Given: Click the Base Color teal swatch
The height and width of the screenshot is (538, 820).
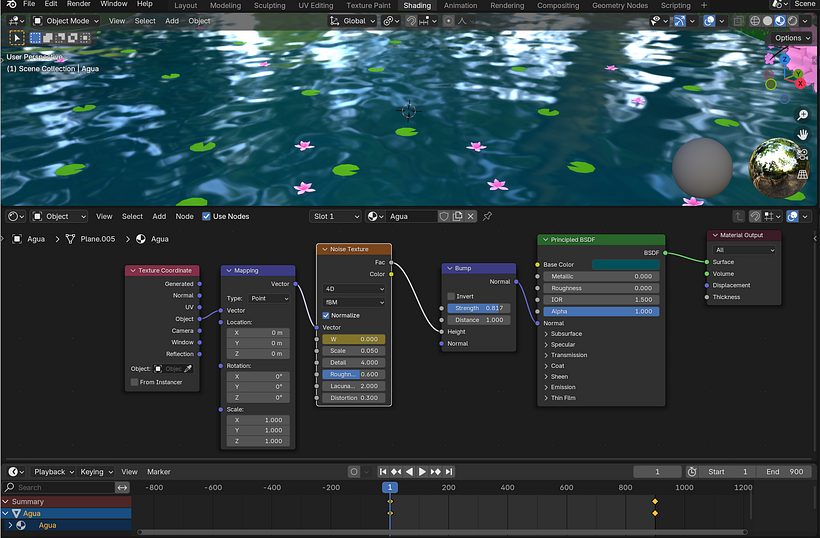Looking at the screenshot, I should pyautogui.click(x=625, y=265).
